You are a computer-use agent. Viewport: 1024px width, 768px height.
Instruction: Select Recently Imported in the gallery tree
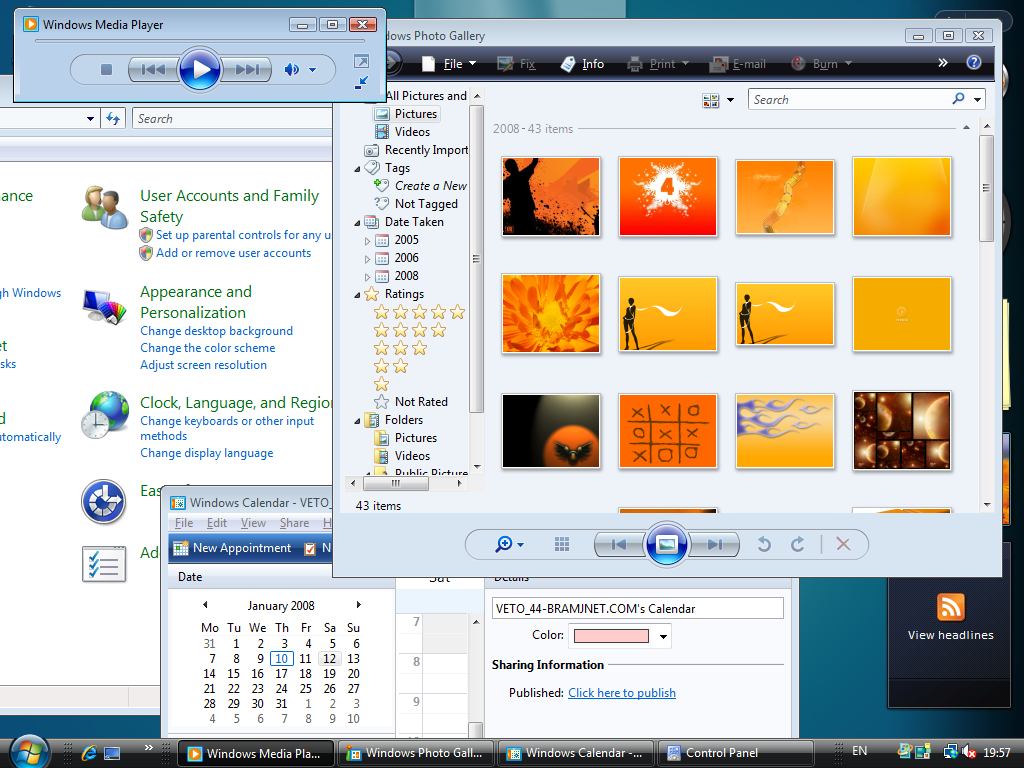pos(416,150)
